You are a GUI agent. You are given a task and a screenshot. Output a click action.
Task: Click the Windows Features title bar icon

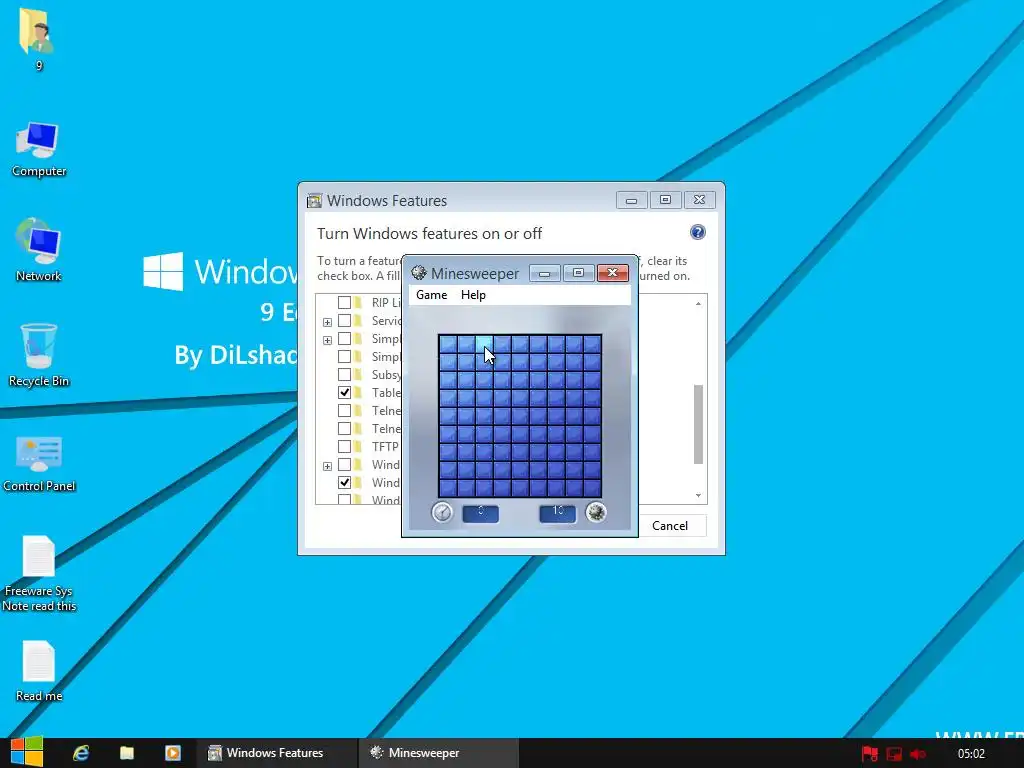(x=314, y=200)
